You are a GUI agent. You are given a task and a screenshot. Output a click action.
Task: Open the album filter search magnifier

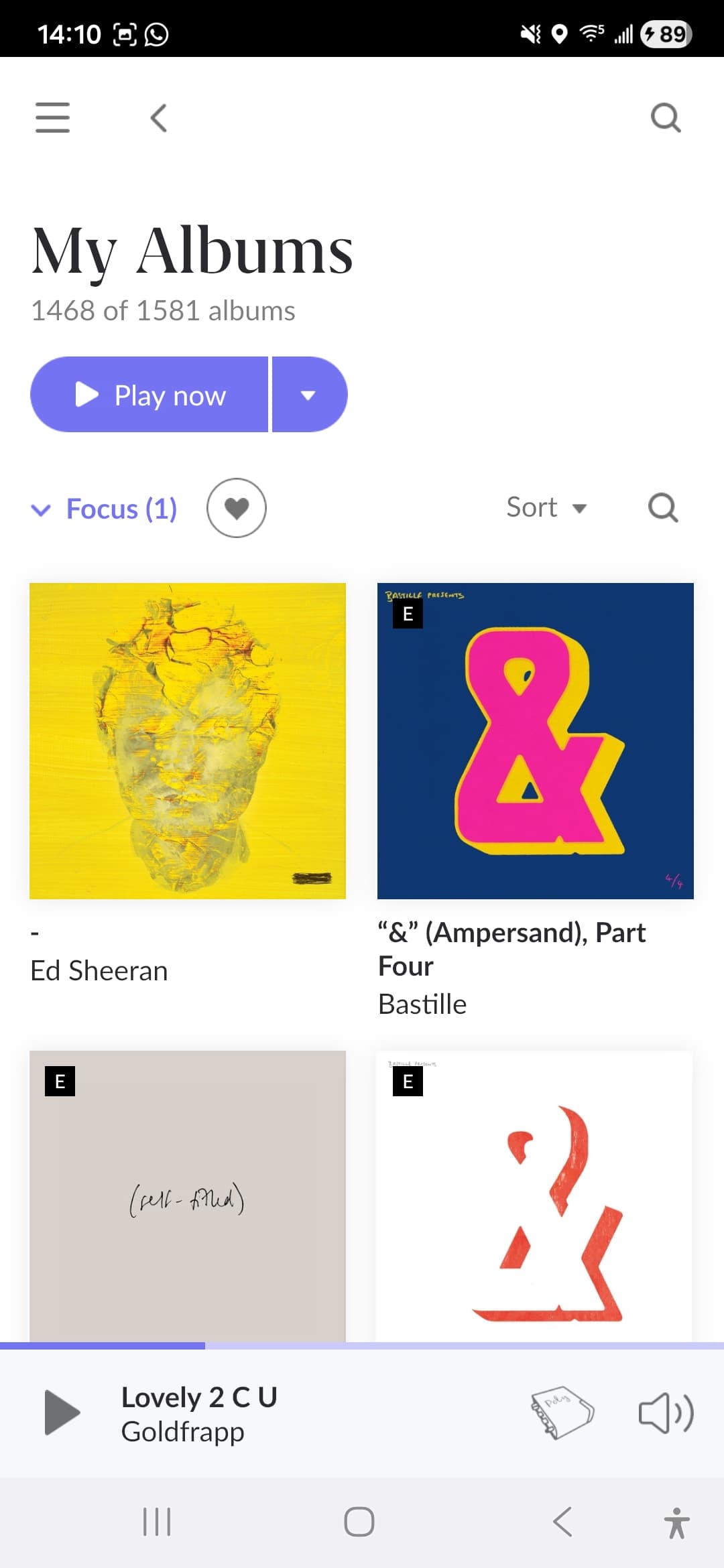663,508
